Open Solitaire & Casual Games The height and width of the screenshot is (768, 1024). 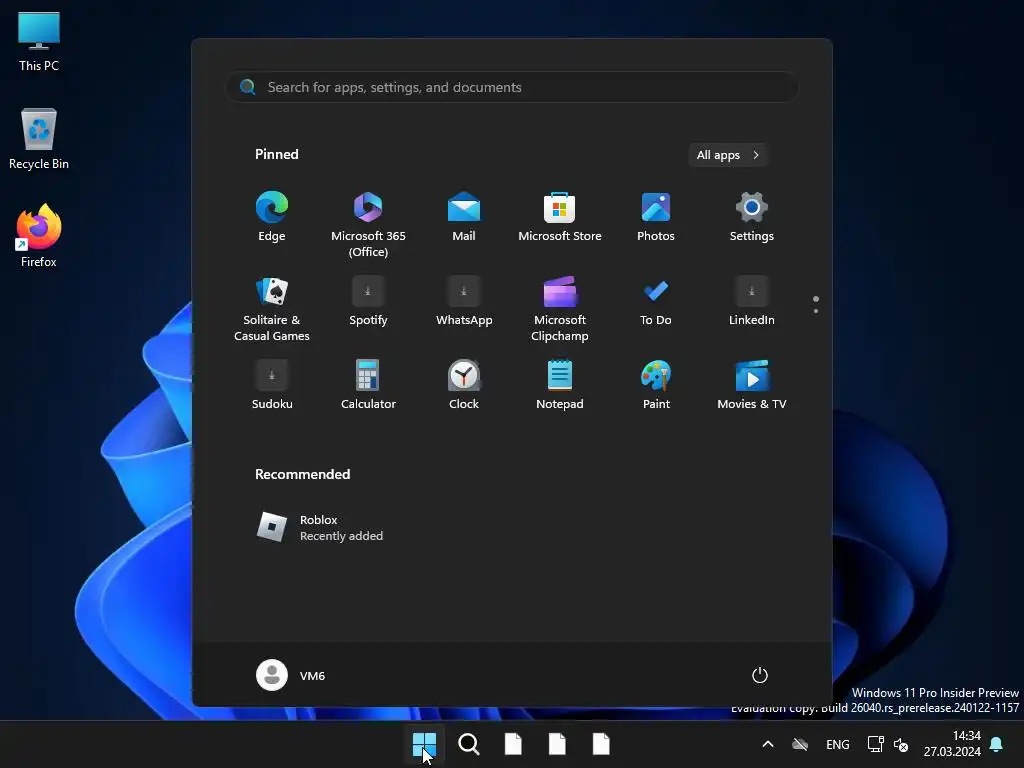coord(272,309)
